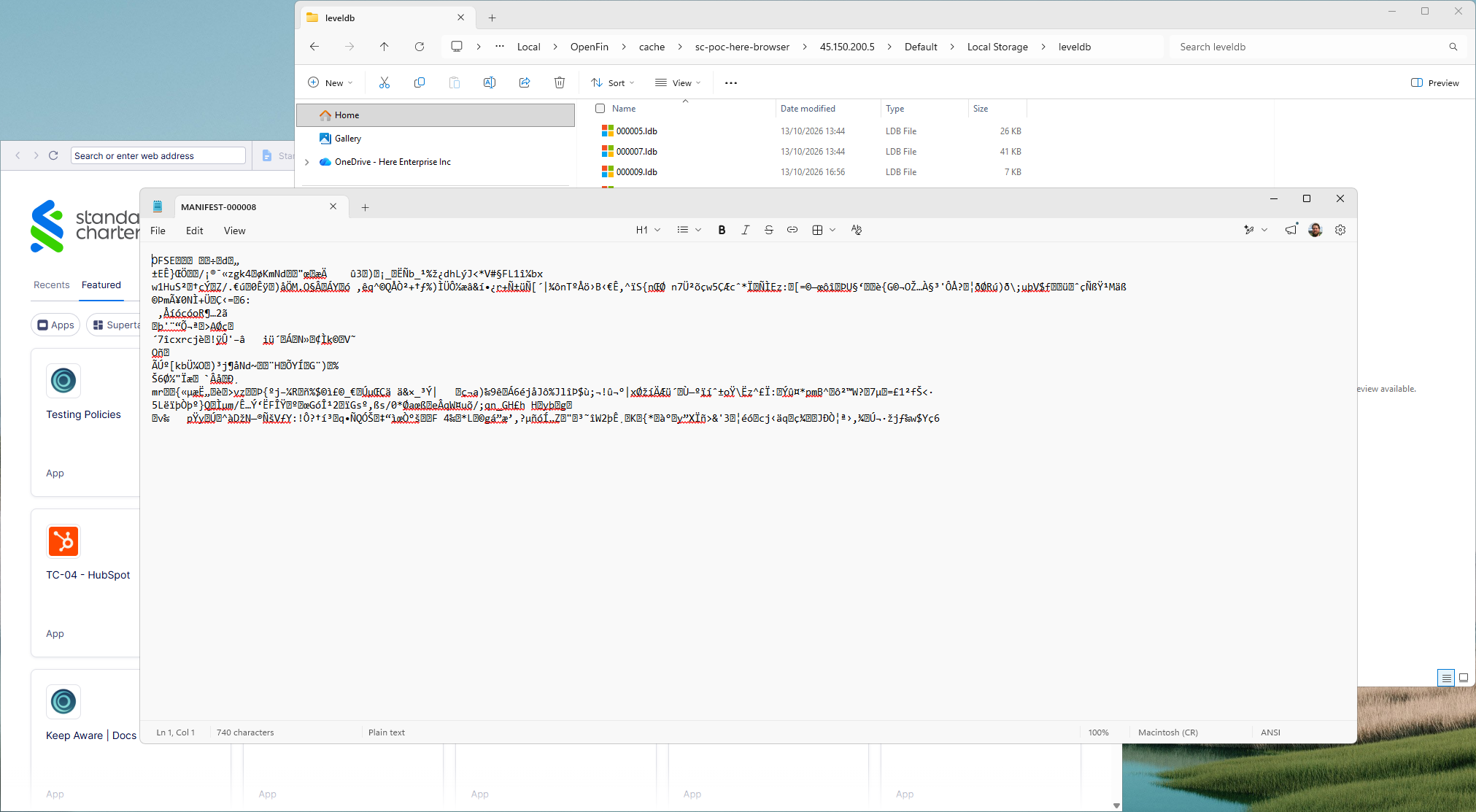Click Macintosh (CR) line ending in status bar
Viewport: 1476px width, 812px height.
click(1168, 732)
